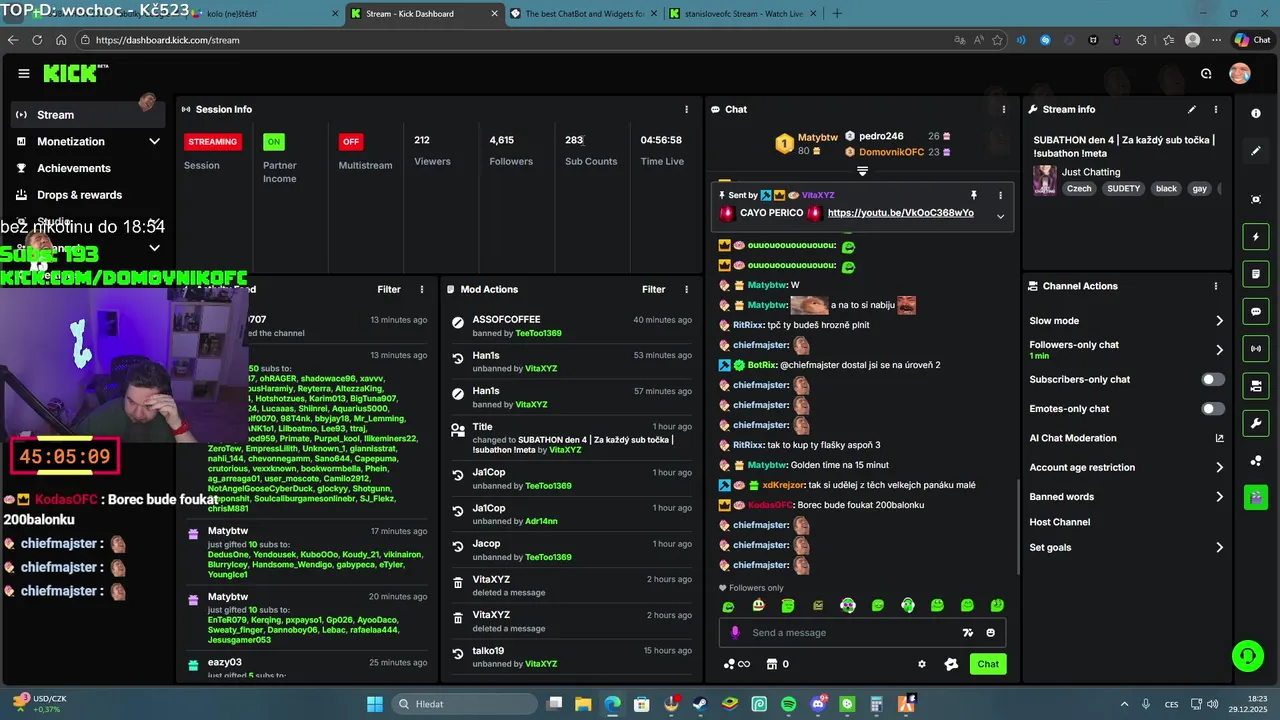Open green support headset bubble
The width and height of the screenshot is (1280, 720).
point(1247,656)
